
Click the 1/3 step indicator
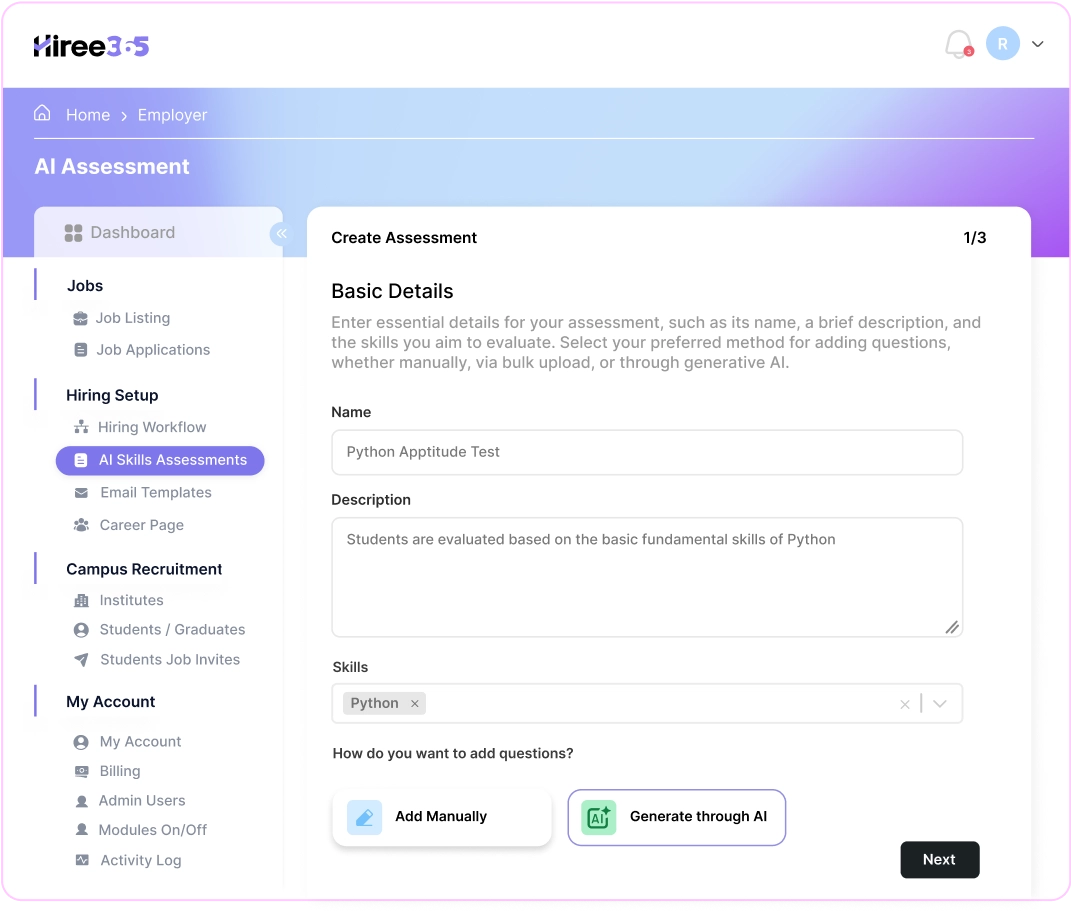974,238
